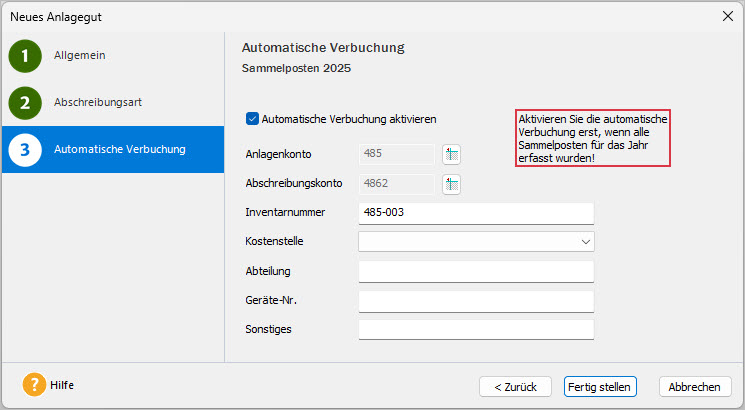This screenshot has height=410, width=745.
Task: Focus the Abteilung text field
Action: pos(475,272)
